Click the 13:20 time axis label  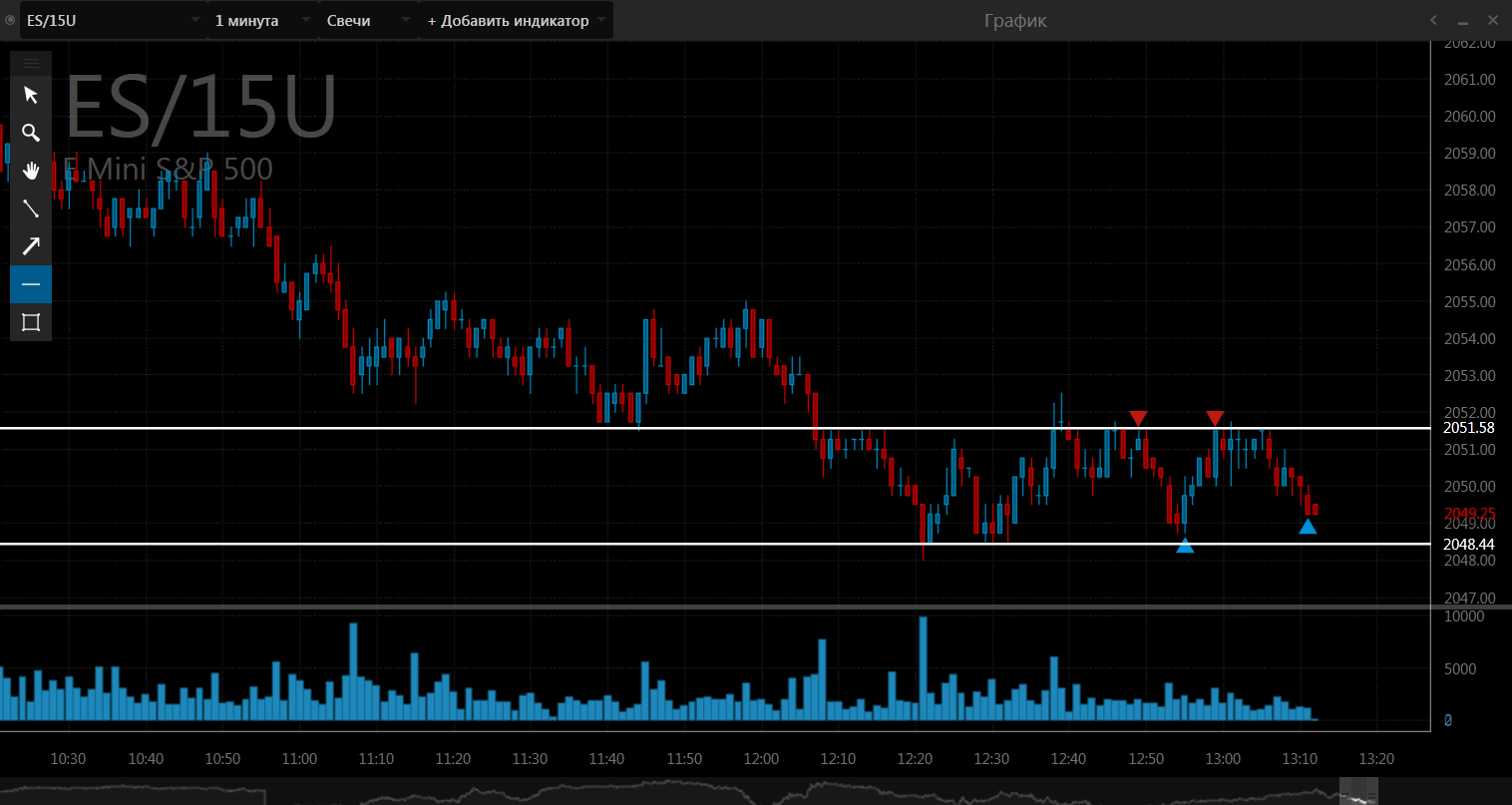pos(1376,759)
